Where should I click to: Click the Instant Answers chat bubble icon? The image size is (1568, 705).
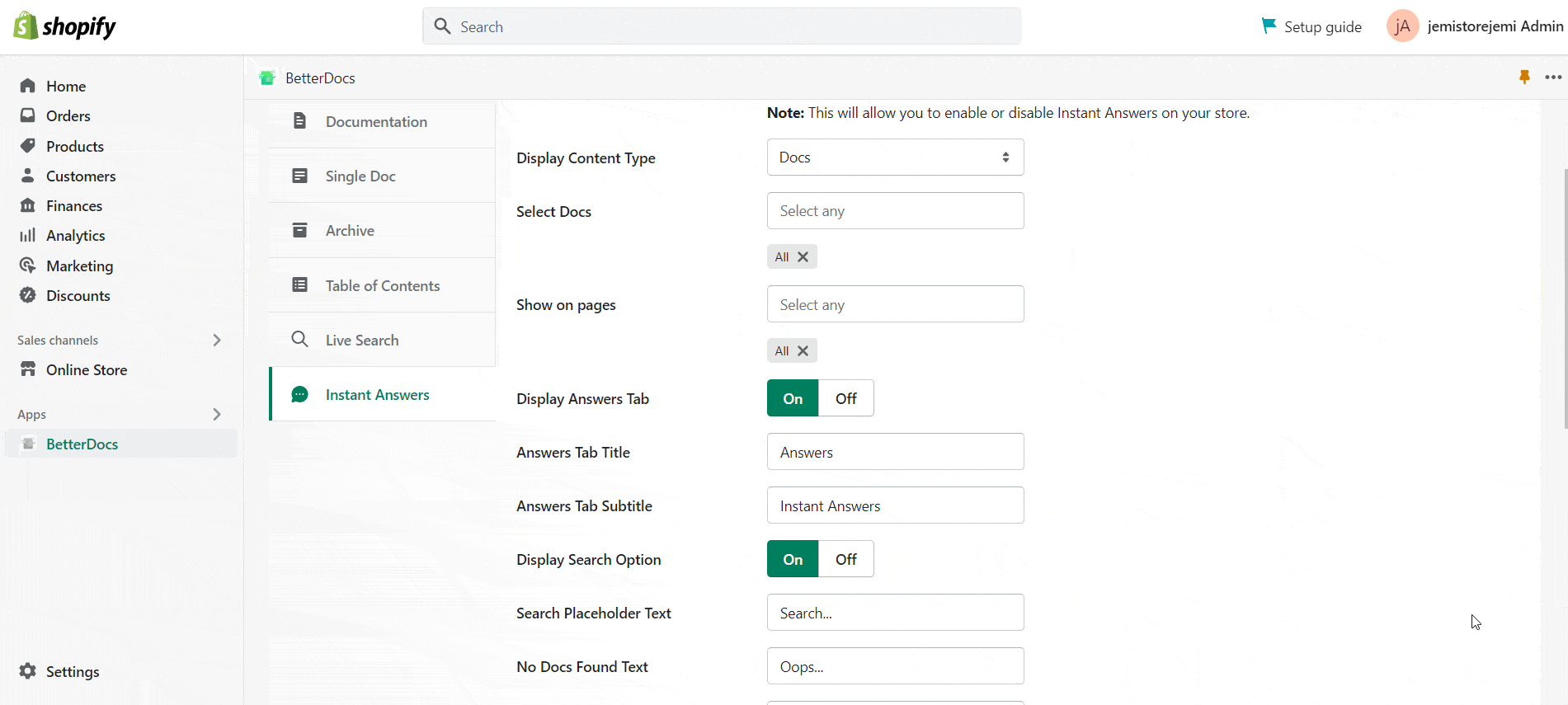coord(300,394)
